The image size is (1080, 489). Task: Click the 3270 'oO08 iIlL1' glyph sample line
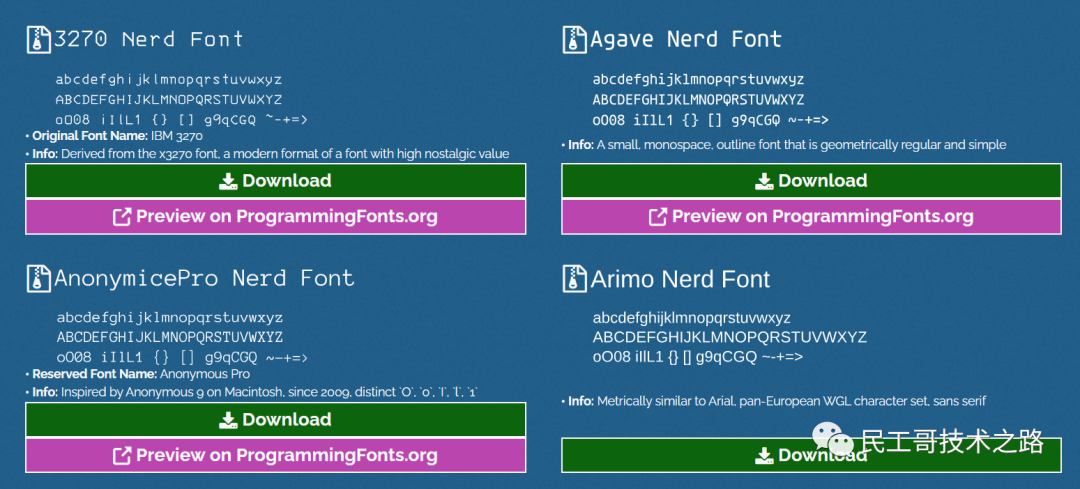tap(182, 120)
